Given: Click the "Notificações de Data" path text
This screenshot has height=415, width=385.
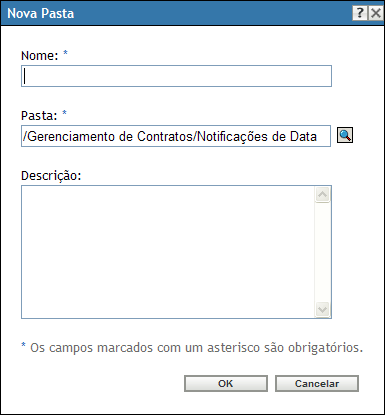Looking at the screenshot, I should point(257,137).
